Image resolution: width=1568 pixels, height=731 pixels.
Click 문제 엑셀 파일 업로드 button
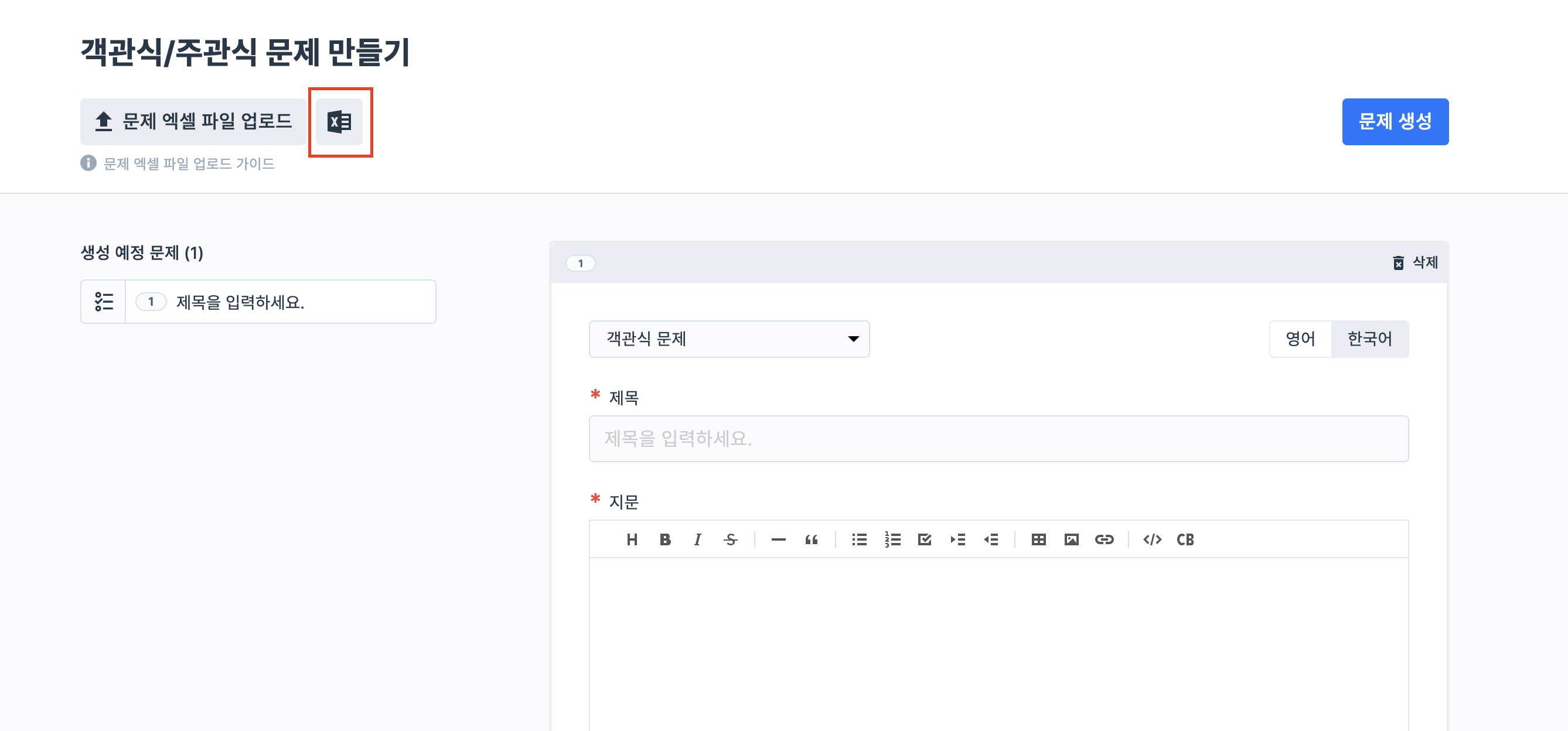(193, 122)
